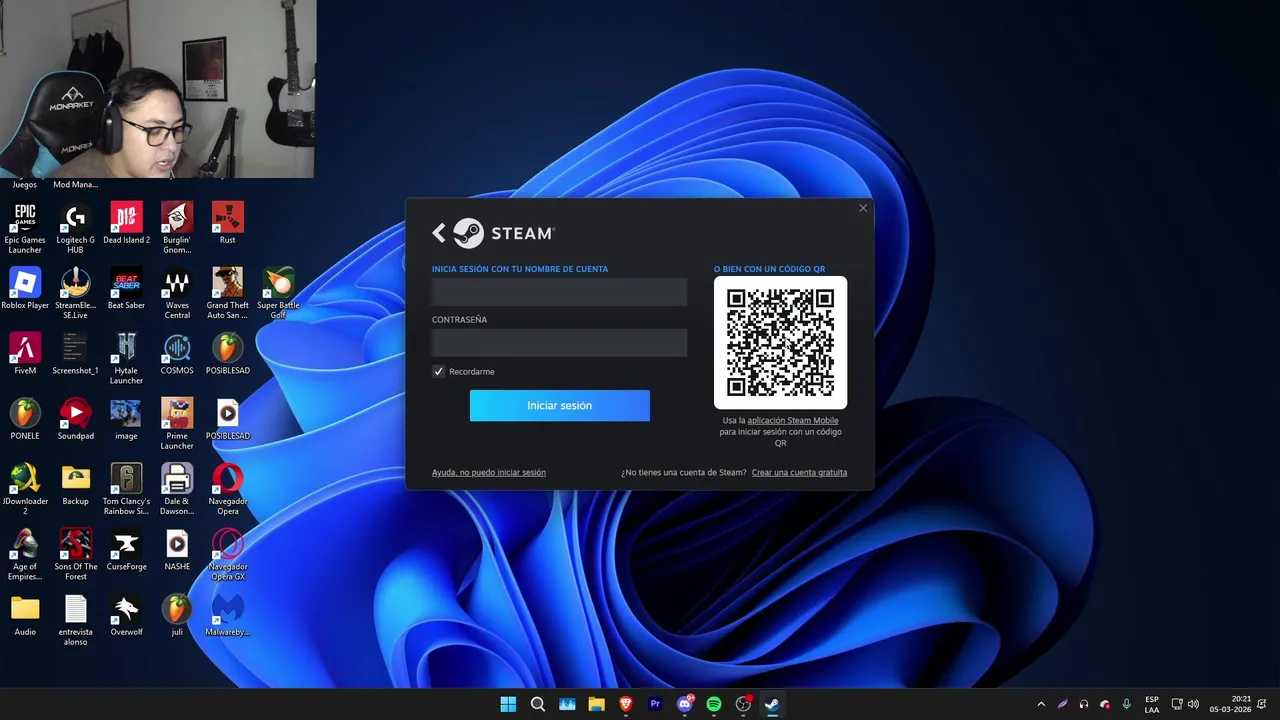Open Premiere Pro from taskbar
This screenshot has width=1280, height=720.
click(655, 704)
